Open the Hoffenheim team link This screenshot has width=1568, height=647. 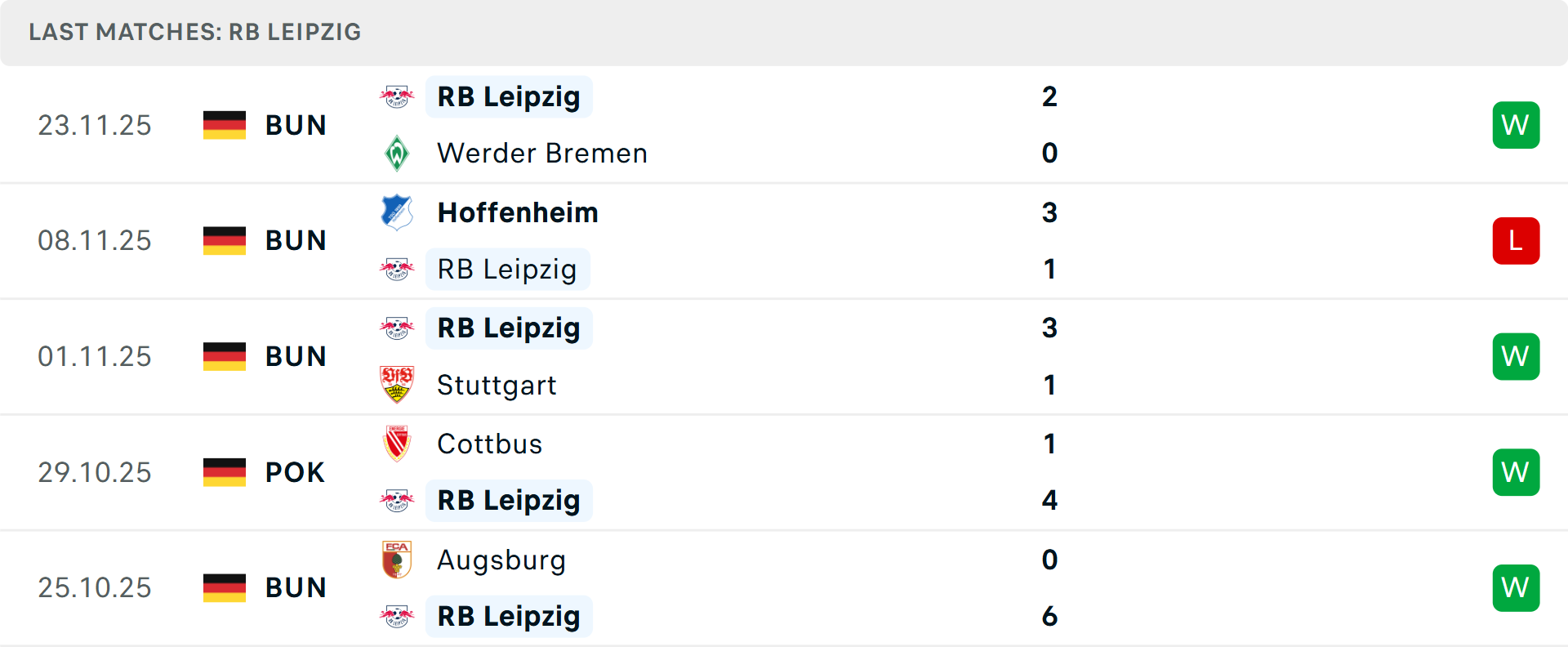point(518,212)
